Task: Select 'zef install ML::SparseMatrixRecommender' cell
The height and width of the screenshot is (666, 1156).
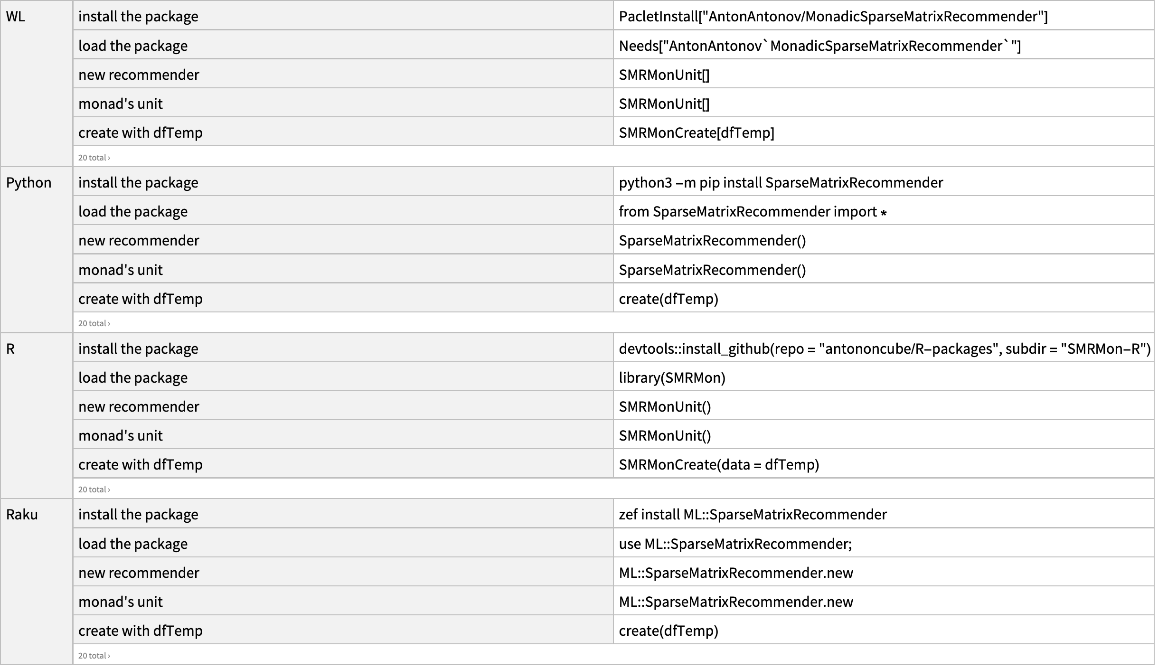Action: coord(753,515)
